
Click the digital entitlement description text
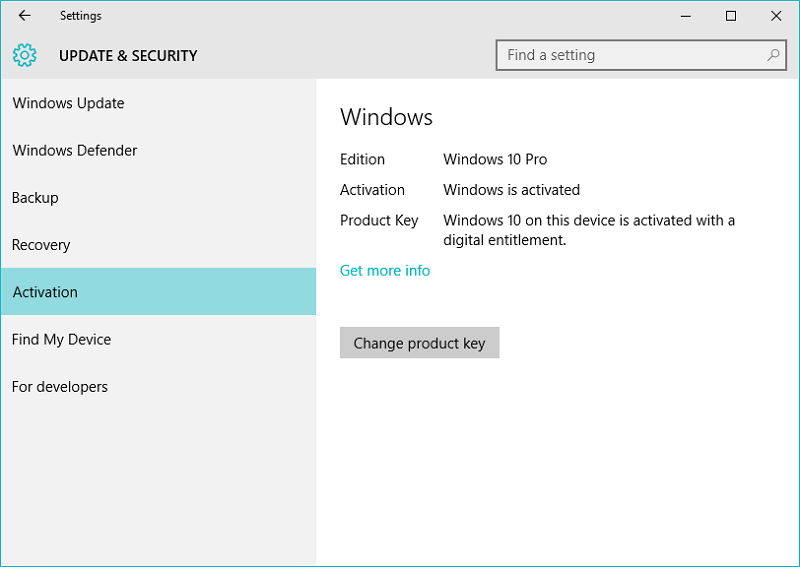pyautogui.click(x=589, y=230)
